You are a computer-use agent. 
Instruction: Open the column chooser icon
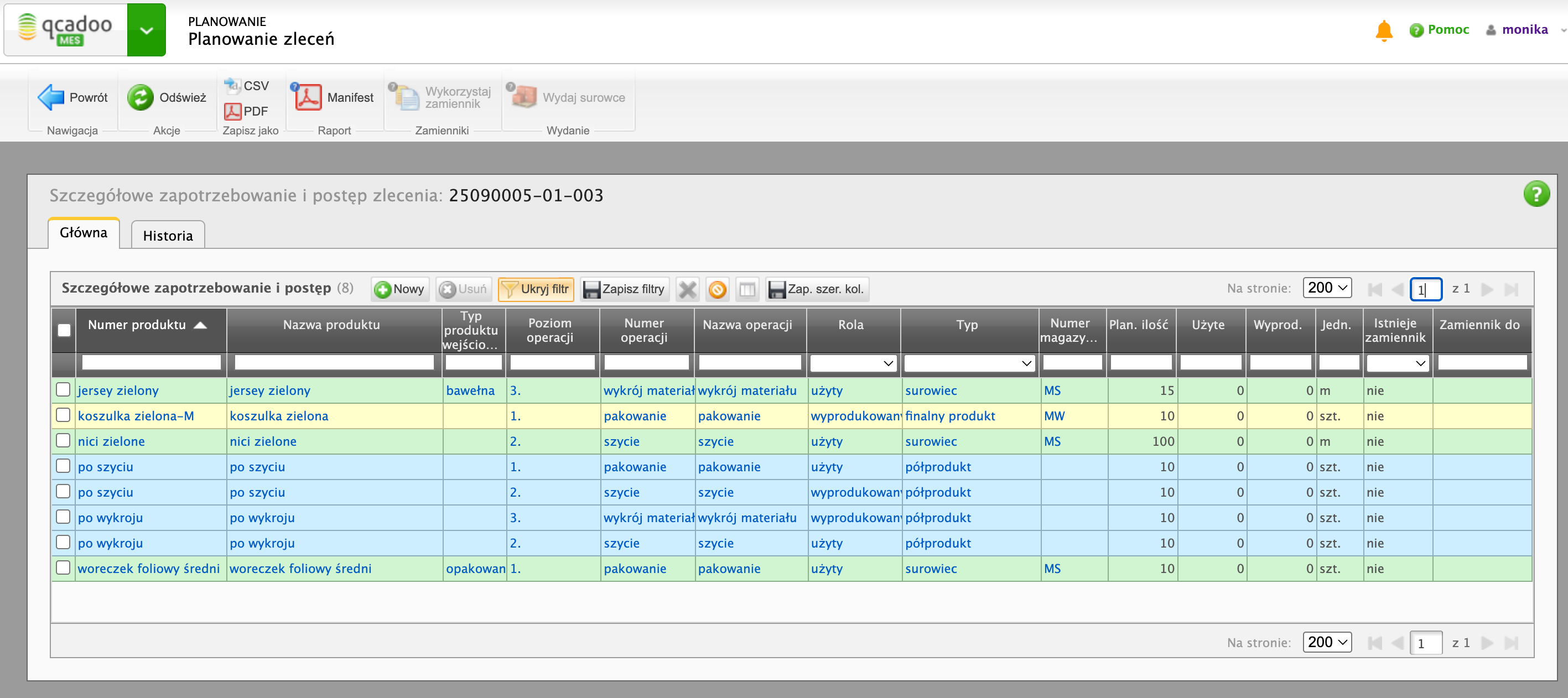click(x=747, y=289)
